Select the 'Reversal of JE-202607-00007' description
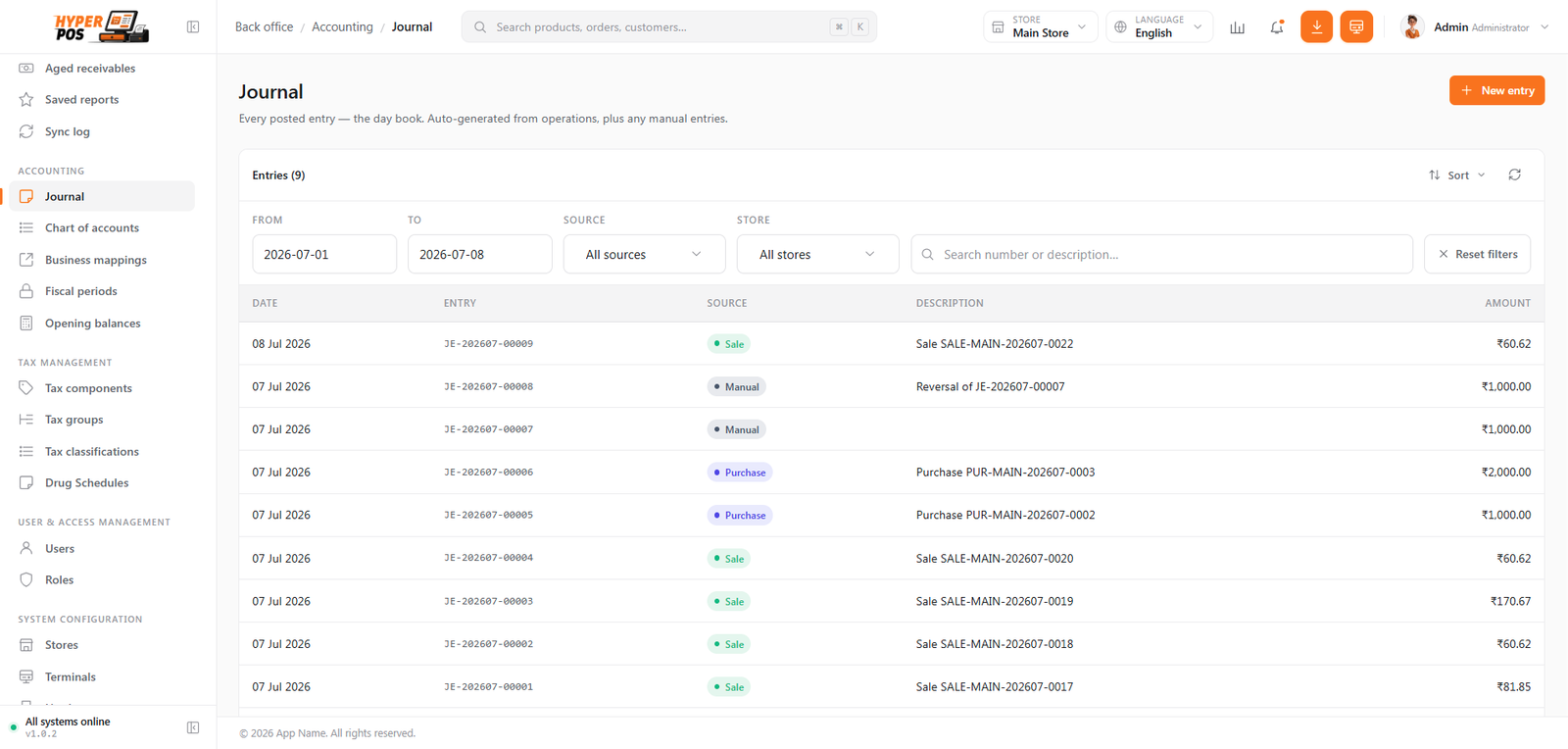The image size is (1568, 749). click(x=990, y=386)
